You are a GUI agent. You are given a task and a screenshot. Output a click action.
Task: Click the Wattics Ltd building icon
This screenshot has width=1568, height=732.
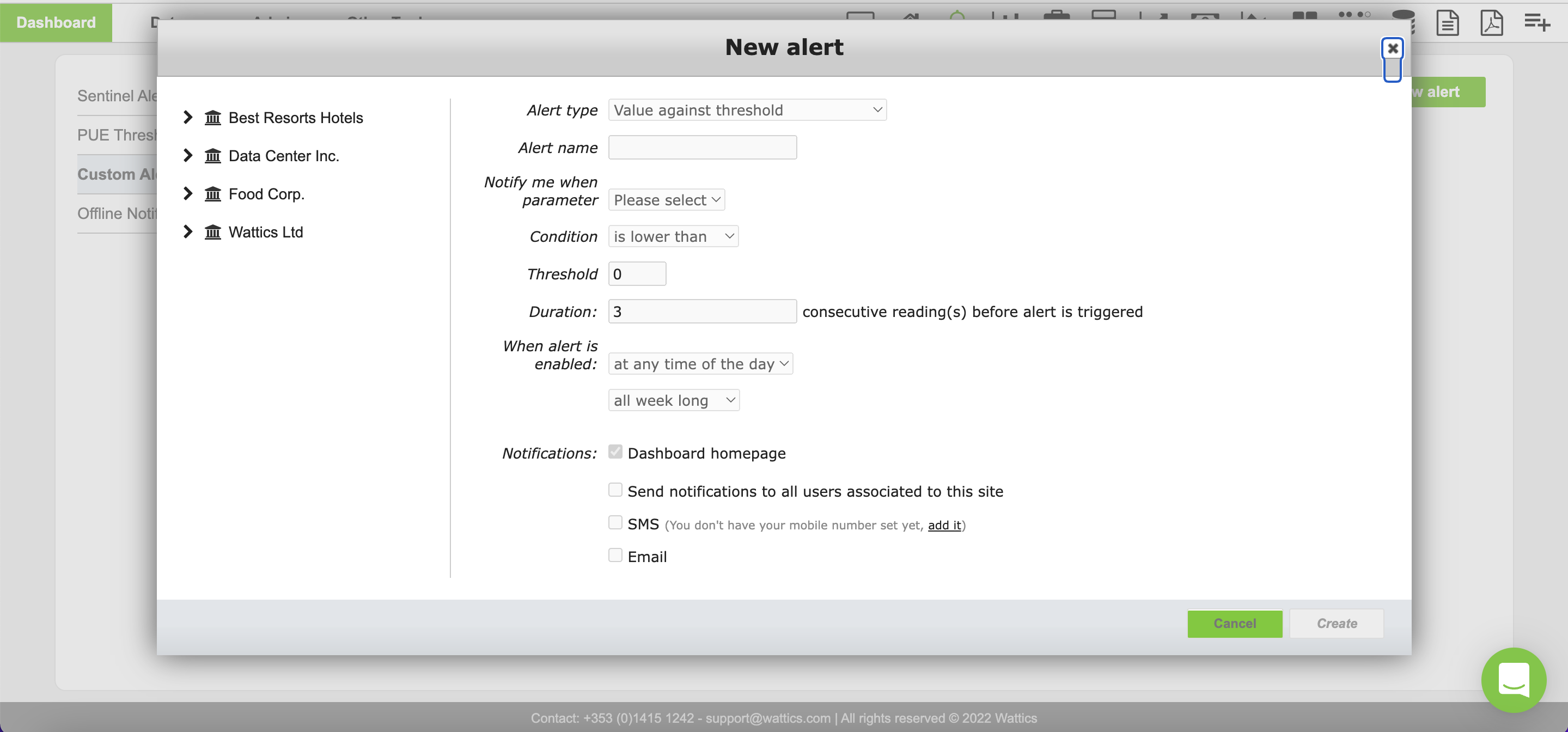coord(212,232)
